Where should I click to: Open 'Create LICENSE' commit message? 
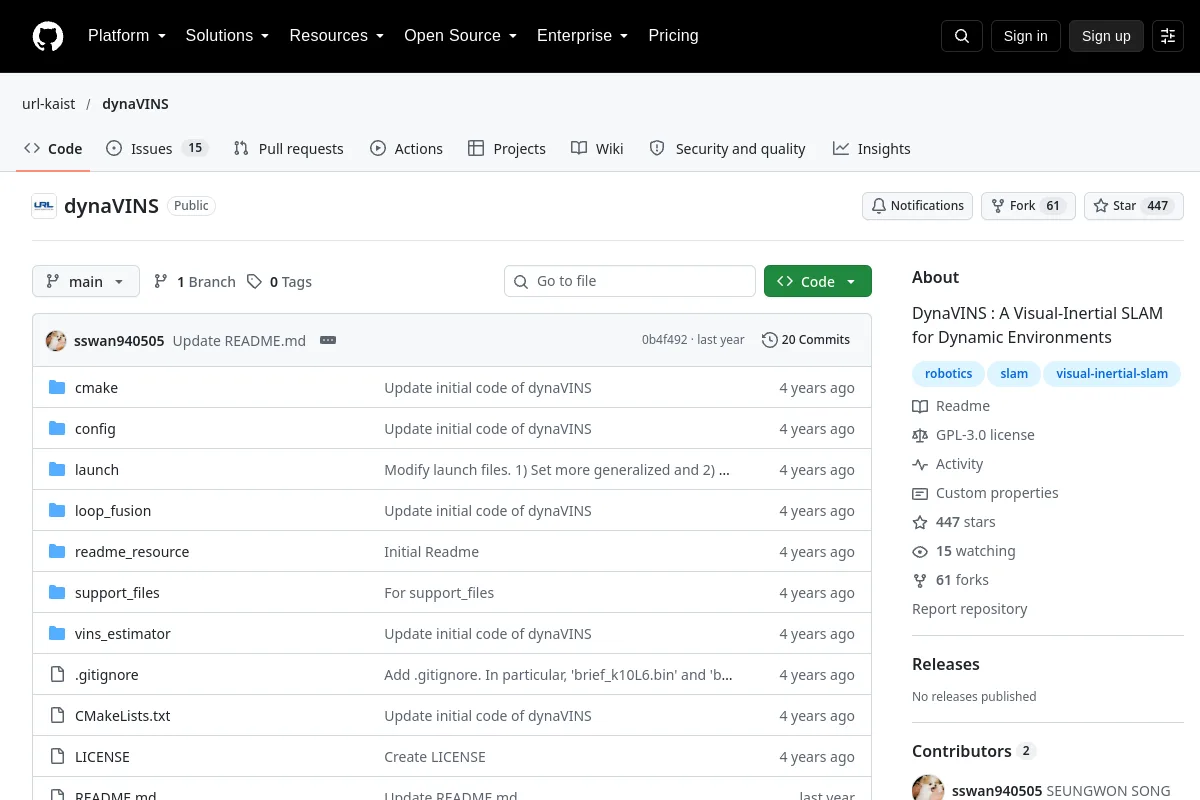click(x=435, y=757)
